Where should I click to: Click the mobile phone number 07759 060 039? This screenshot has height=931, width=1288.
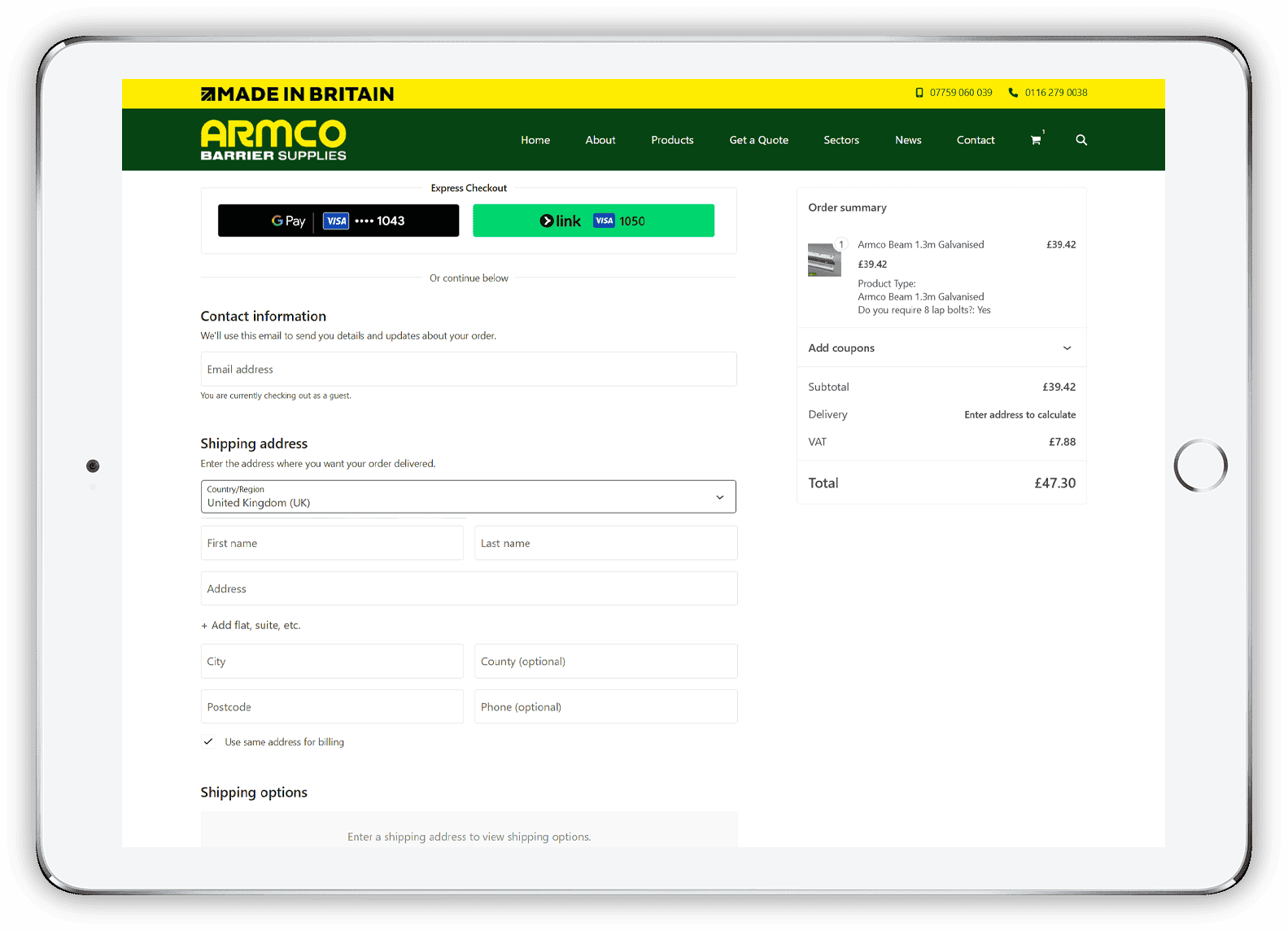click(x=960, y=93)
